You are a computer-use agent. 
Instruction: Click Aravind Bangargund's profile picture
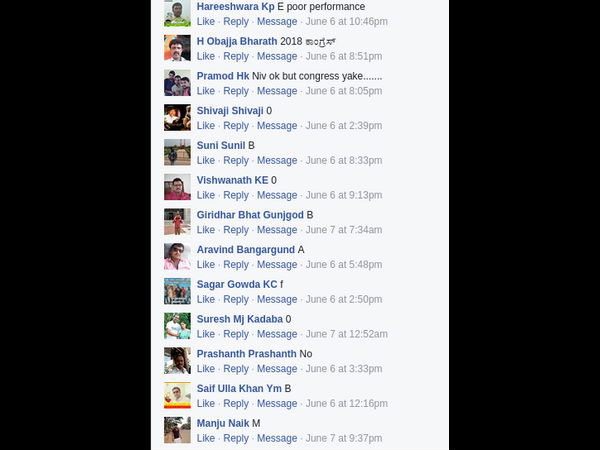[x=177, y=256]
